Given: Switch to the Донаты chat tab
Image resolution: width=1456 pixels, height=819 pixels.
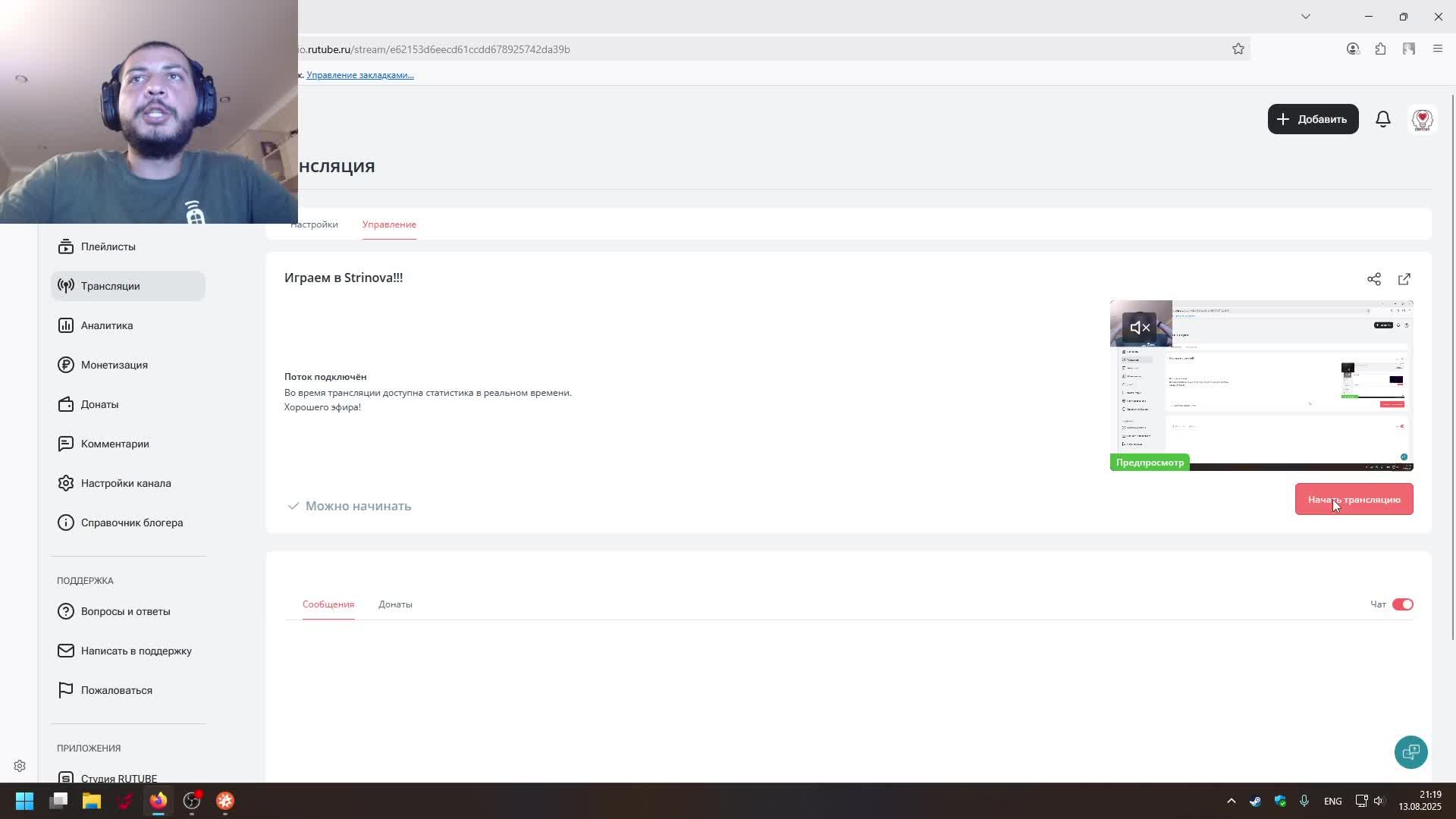Looking at the screenshot, I should pos(395,604).
